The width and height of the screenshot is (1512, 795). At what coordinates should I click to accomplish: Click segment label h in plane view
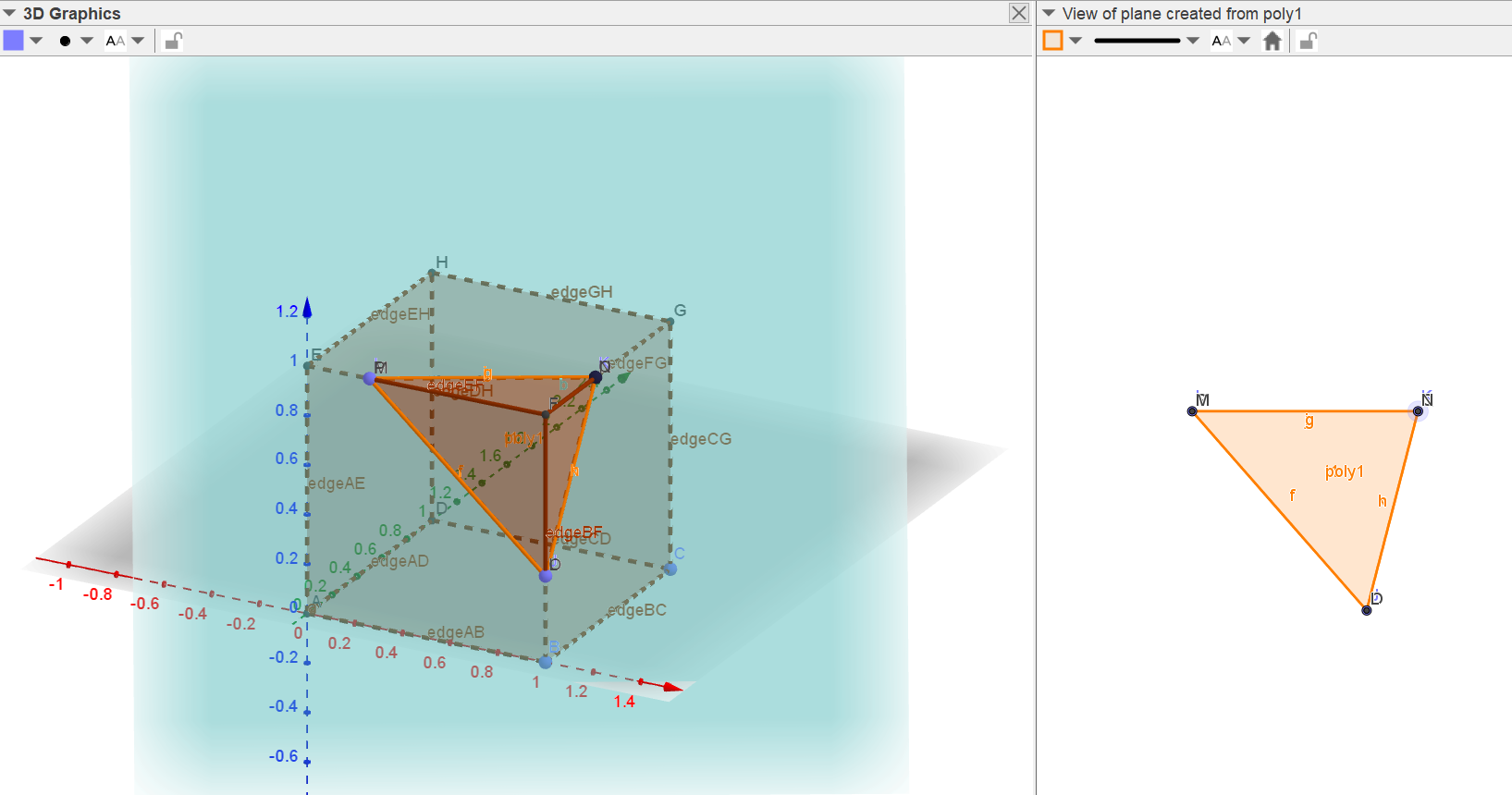(x=1383, y=501)
